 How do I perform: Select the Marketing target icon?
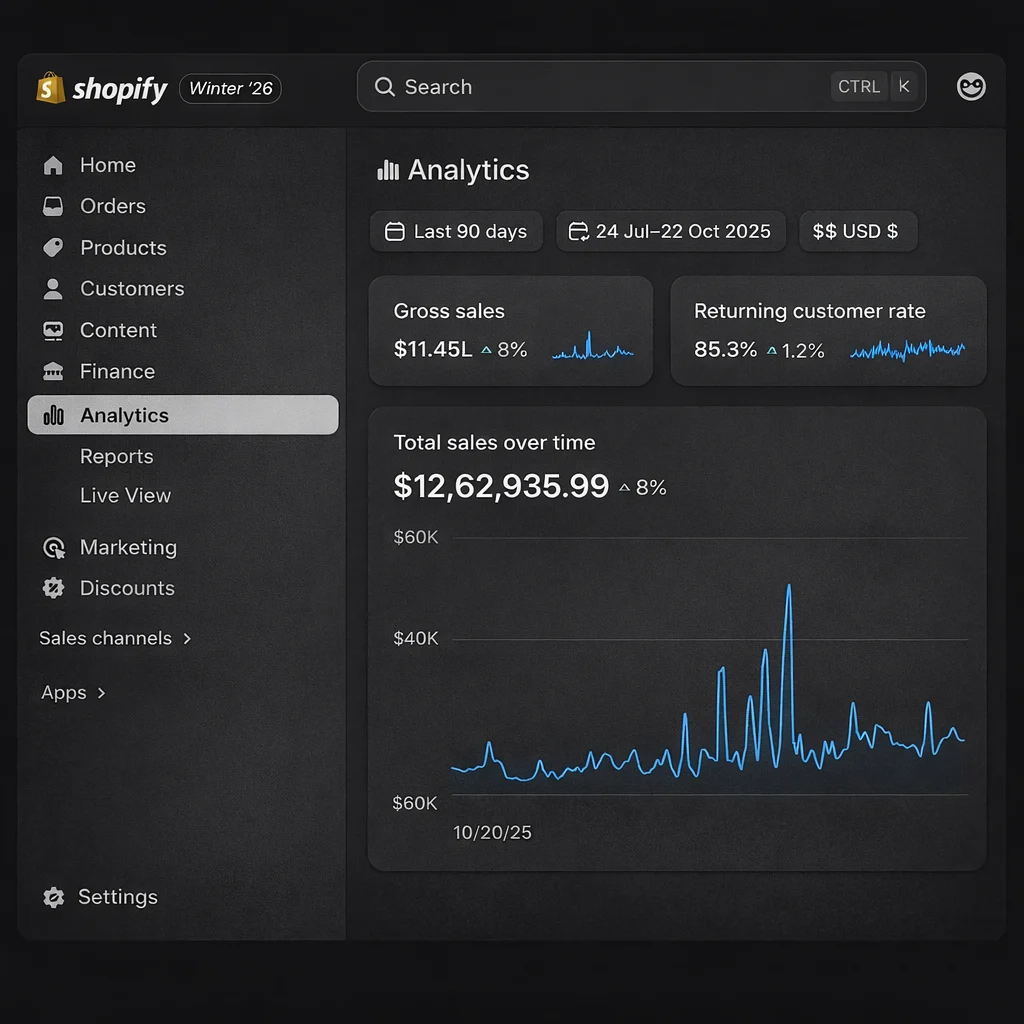coord(53,548)
